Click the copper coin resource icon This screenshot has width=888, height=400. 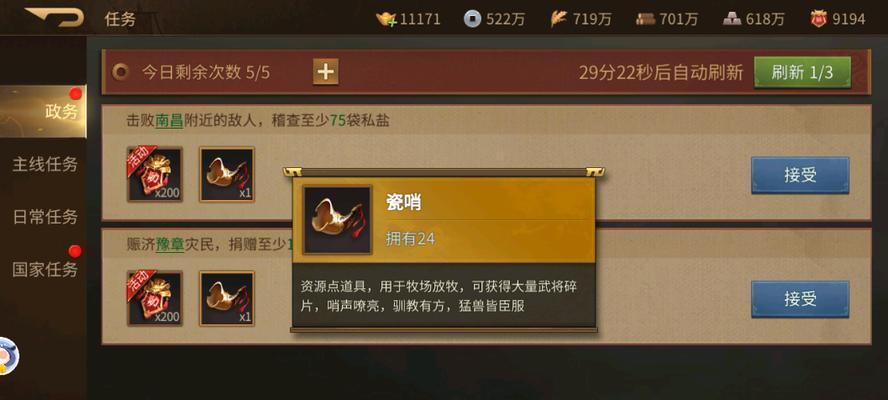(x=472, y=19)
